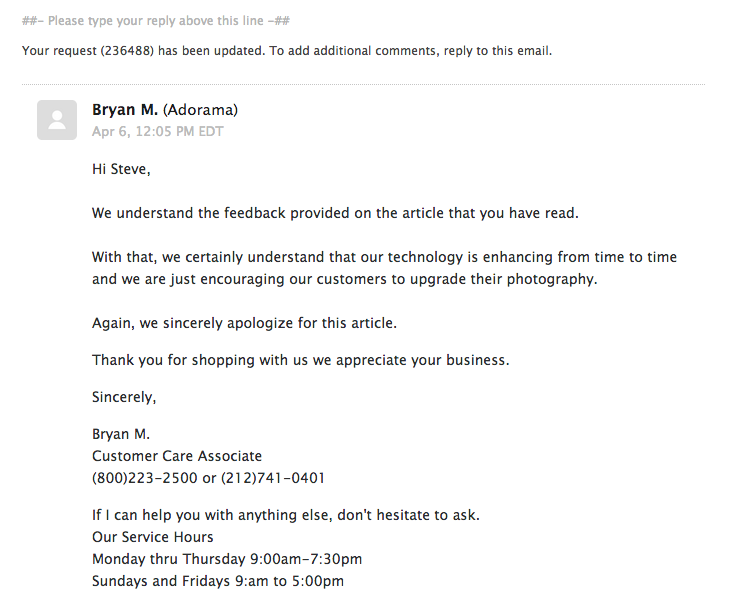Click the signature name Bryan M. below Sincerely
Viewport: 729px width, 607px height.
coord(121,434)
